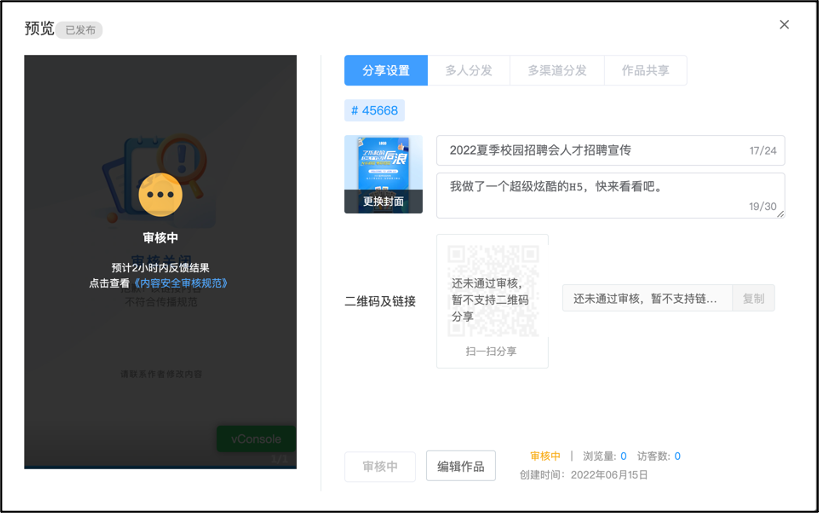Viewport: 820px width, 514px height.
Task: Open the 分享设置 tab
Action: 386,71
